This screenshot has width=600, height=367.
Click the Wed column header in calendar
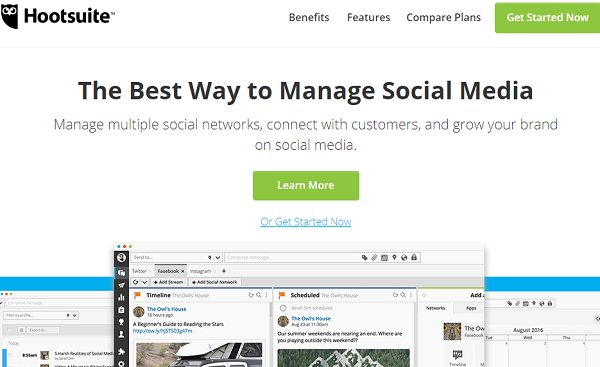tap(527, 338)
